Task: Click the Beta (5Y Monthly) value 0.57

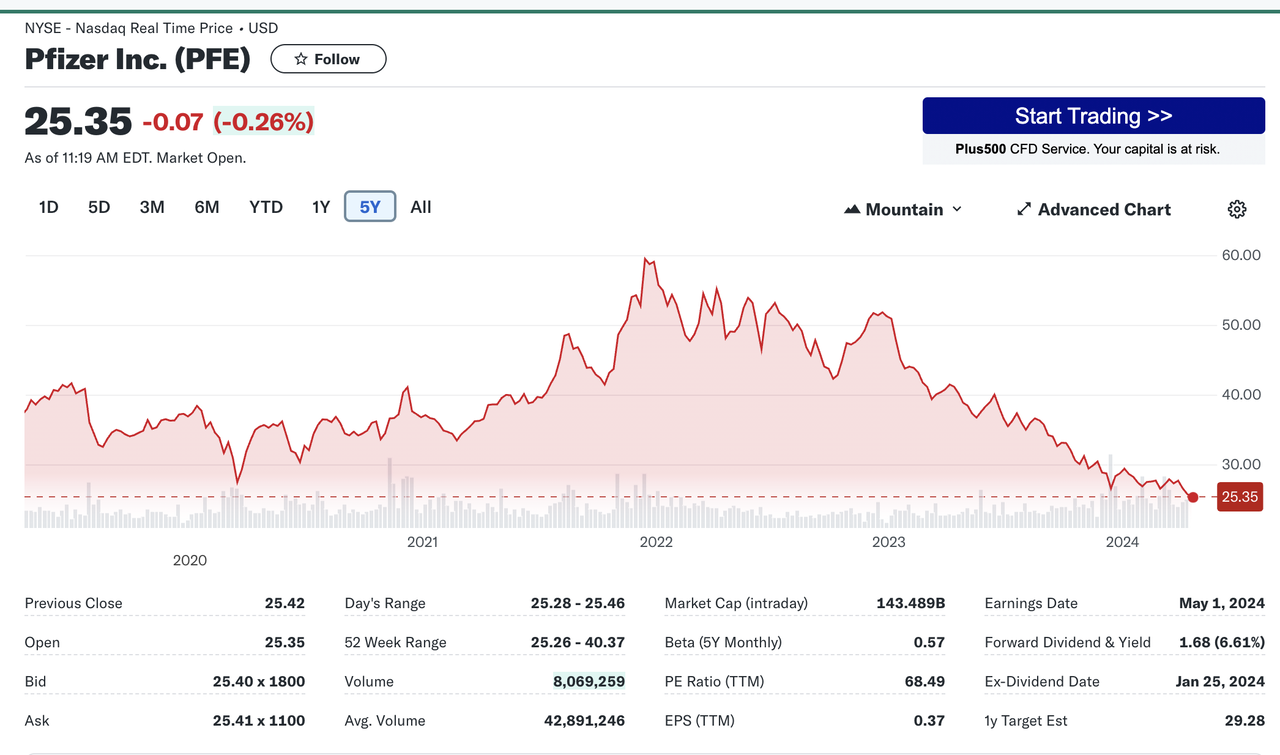Action: tap(929, 642)
